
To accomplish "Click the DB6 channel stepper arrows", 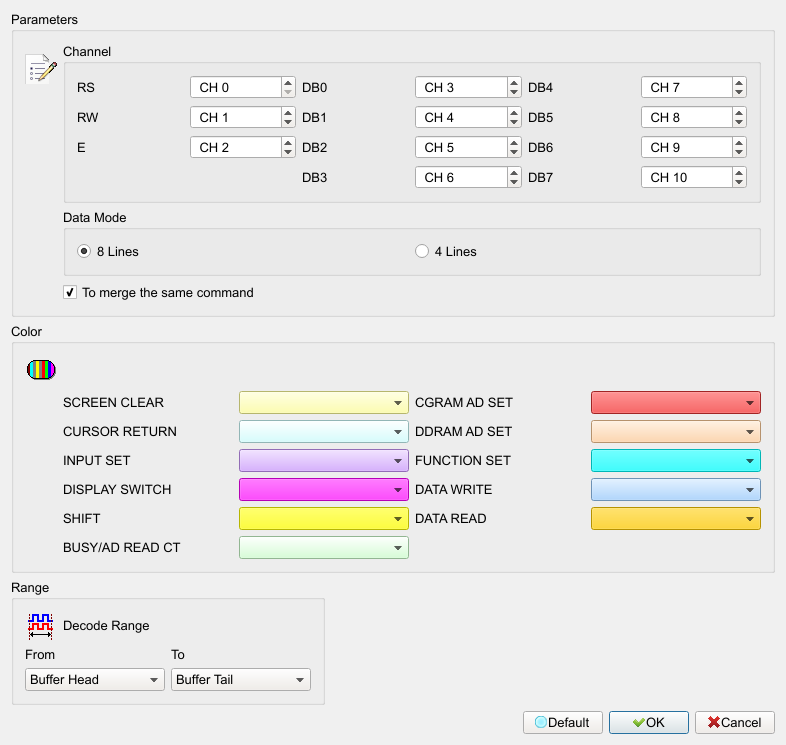I will [739, 147].
